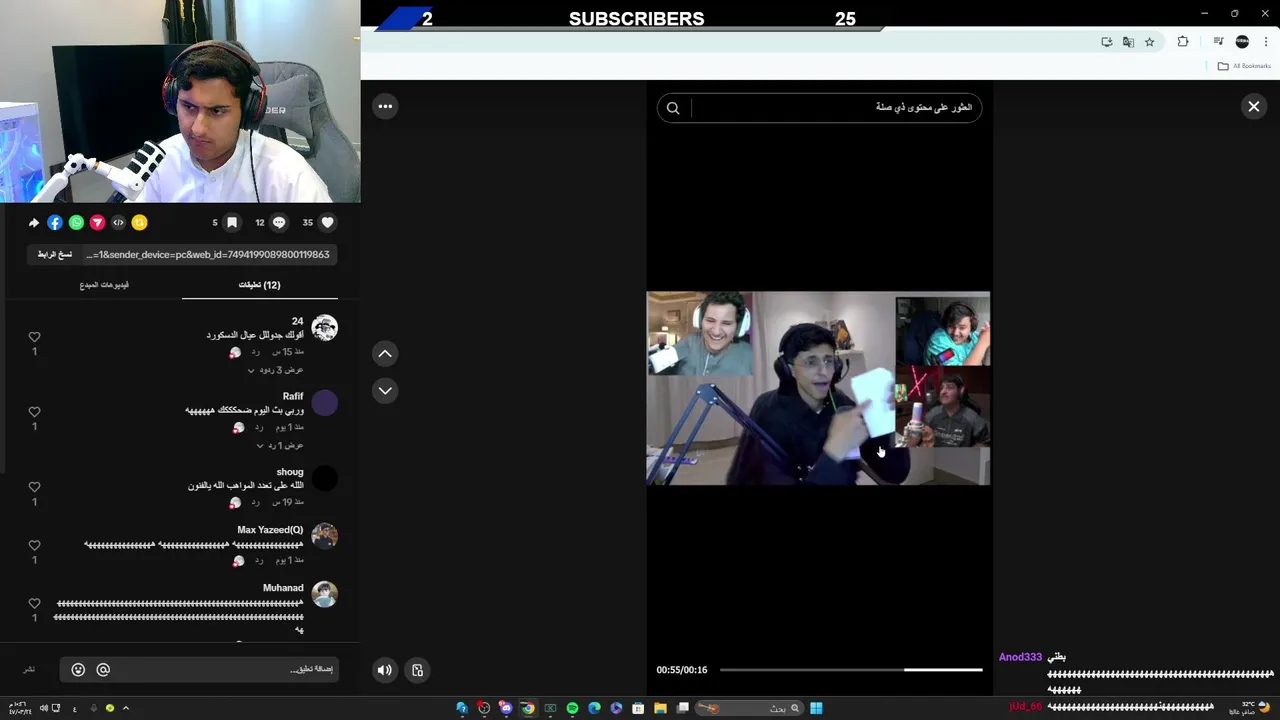Open Chrome media controls icon
This screenshot has height=720, width=1280.
tap(1218, 42)
